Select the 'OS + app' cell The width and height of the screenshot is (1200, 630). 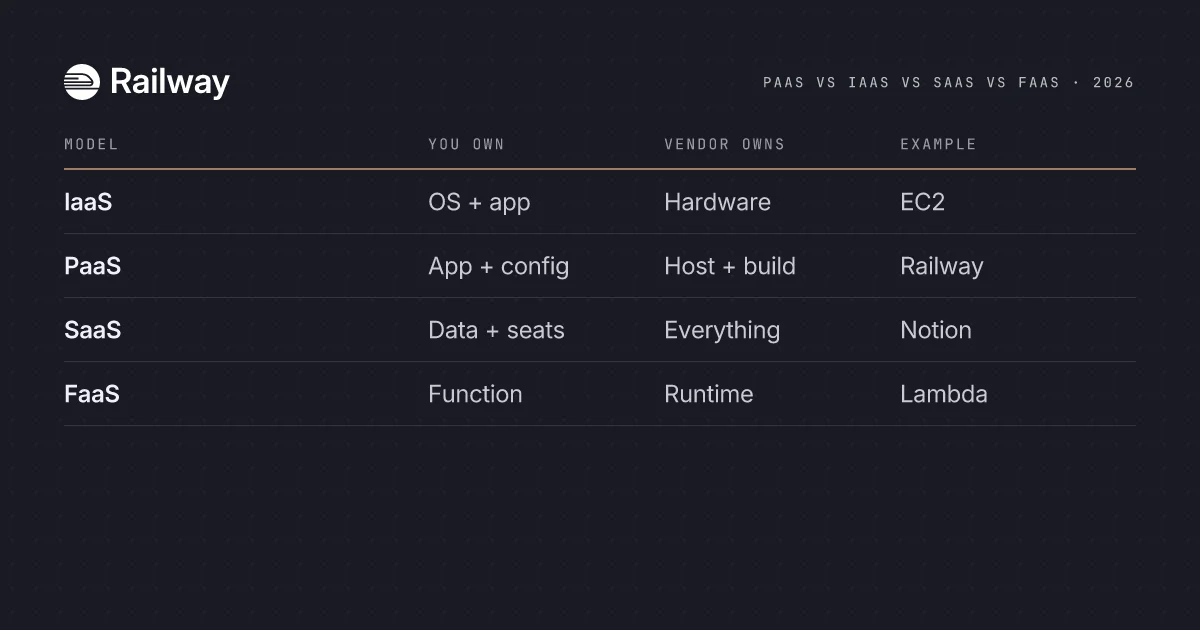pos(479,202)
